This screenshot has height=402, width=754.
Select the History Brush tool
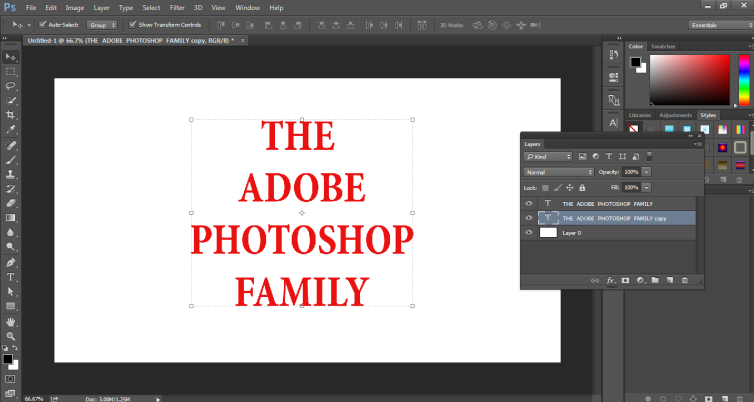pos(11,188)
